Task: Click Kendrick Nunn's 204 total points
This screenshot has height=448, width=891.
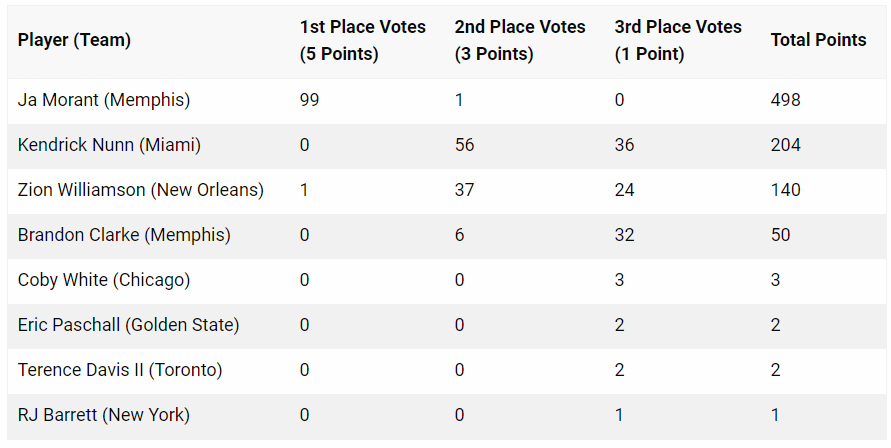Action: (x=785, y=145)
